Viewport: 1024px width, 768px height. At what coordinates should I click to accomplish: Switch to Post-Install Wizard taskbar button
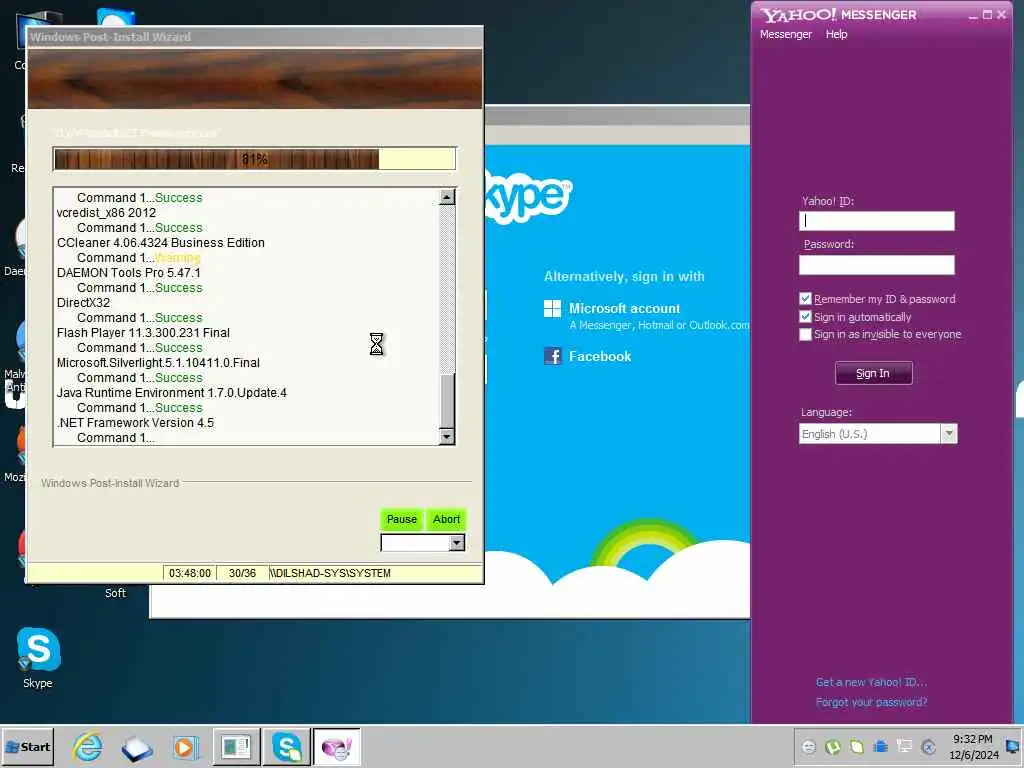[236, 747]
